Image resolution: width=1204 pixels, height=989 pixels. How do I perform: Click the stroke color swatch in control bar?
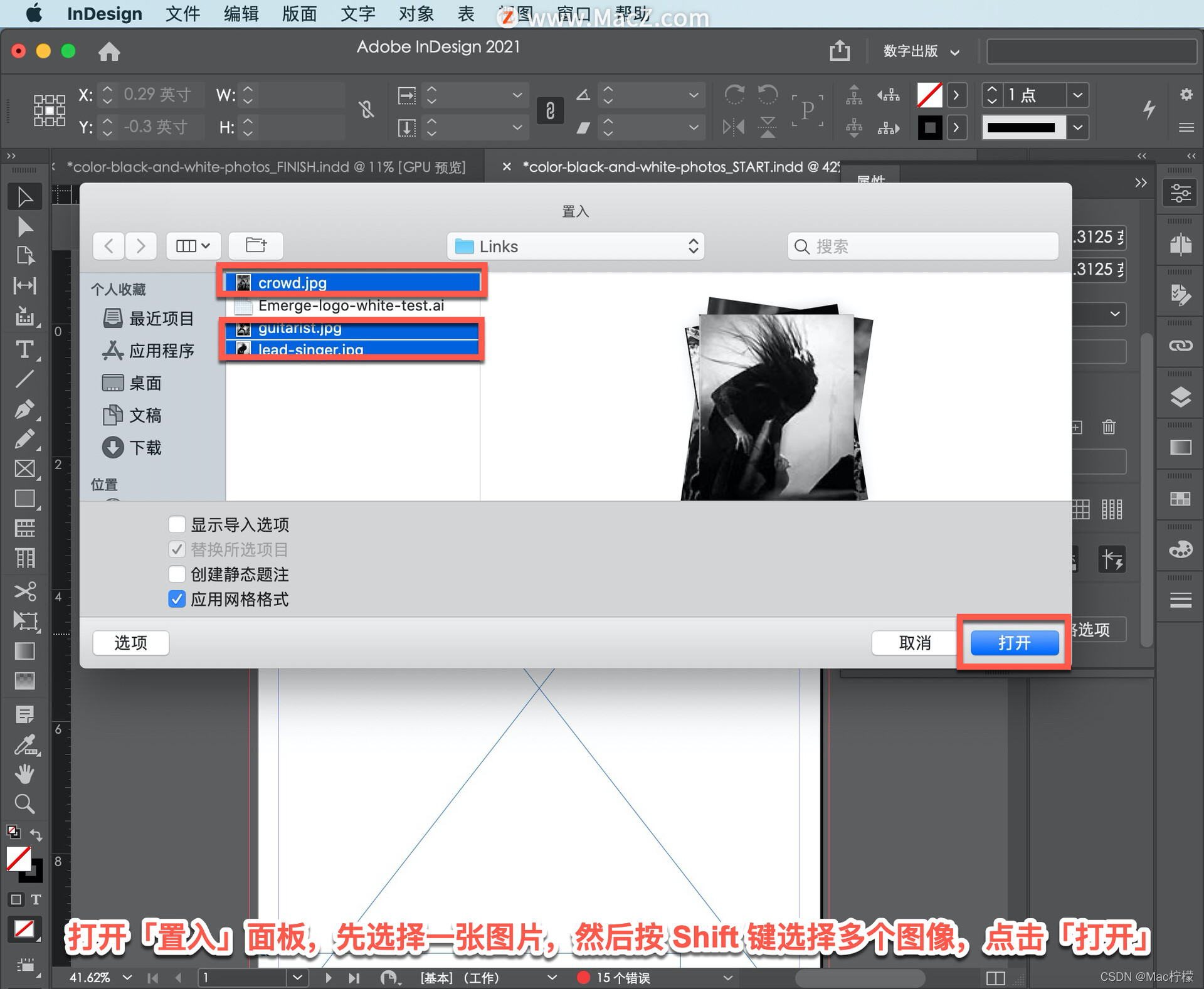coord(929,127)
